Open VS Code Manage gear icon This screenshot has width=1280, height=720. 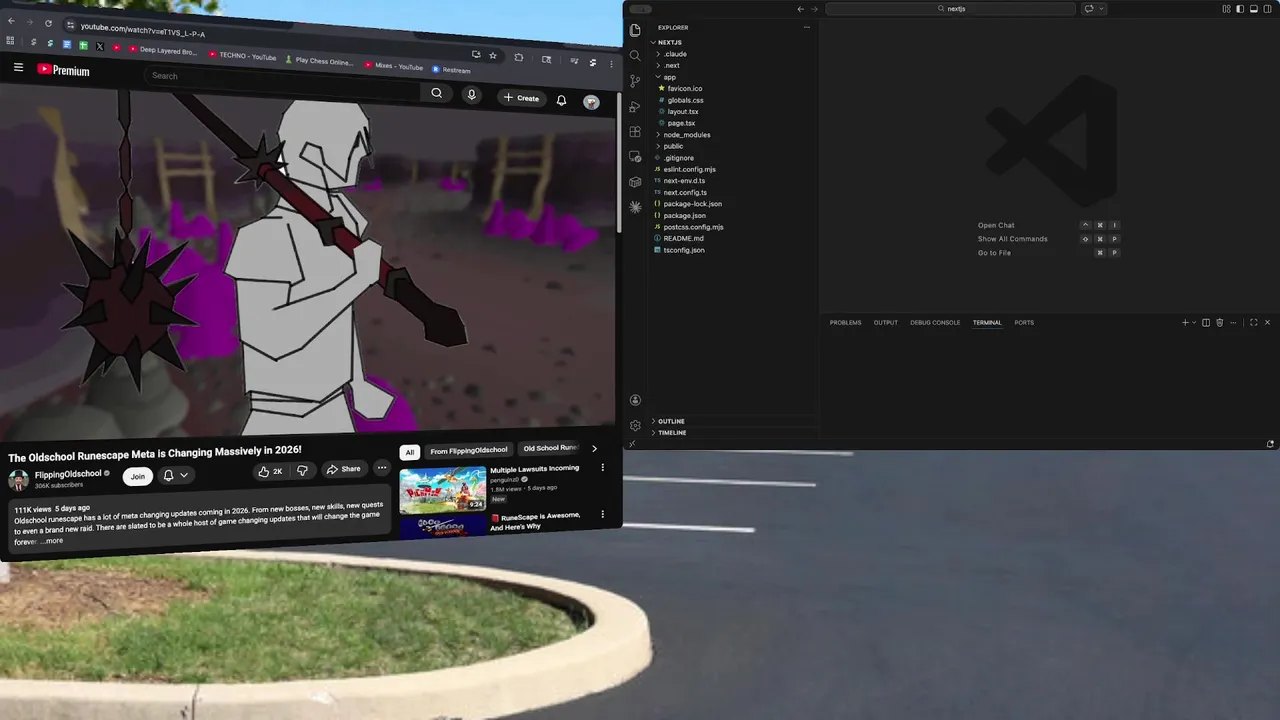[635, 425]
